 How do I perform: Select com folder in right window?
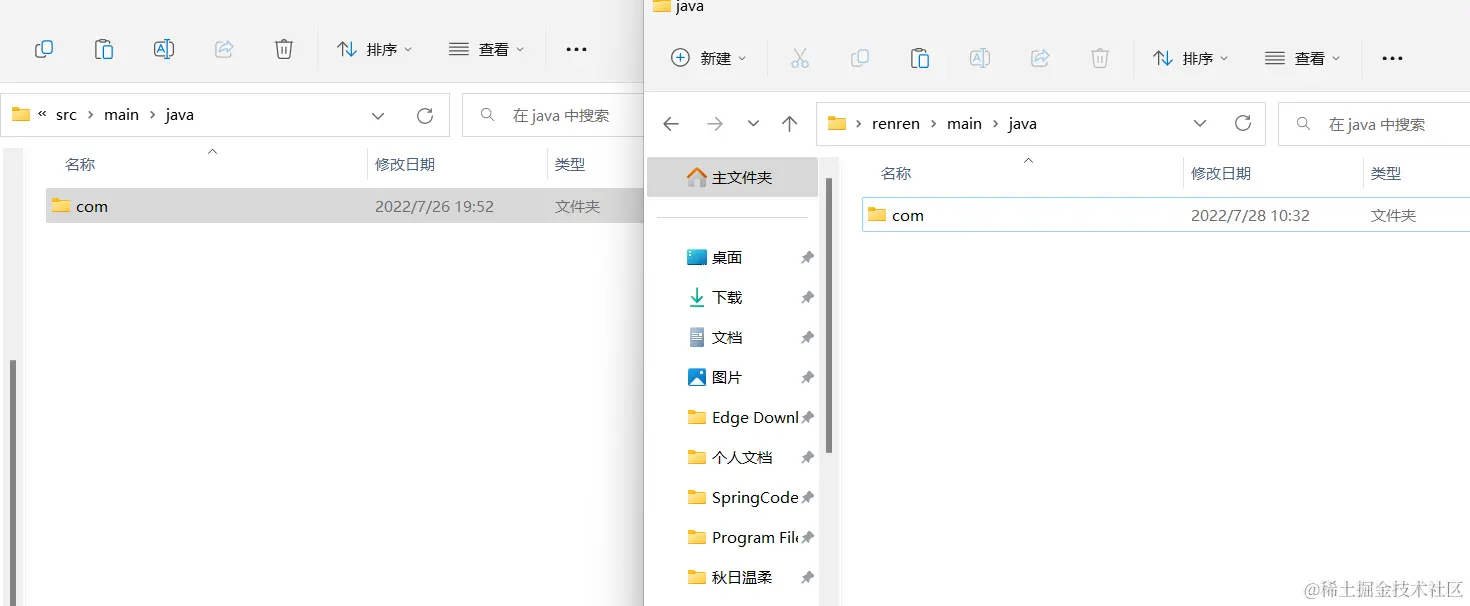tap(1165, 215)
